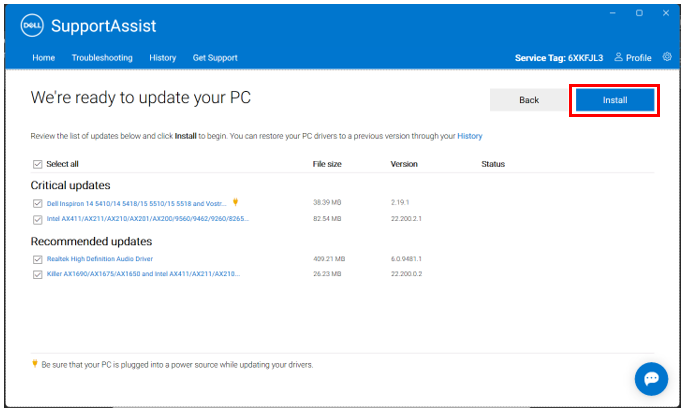The image size is (683, 411).
Task: Click the Install button
Action: (615, 100)
